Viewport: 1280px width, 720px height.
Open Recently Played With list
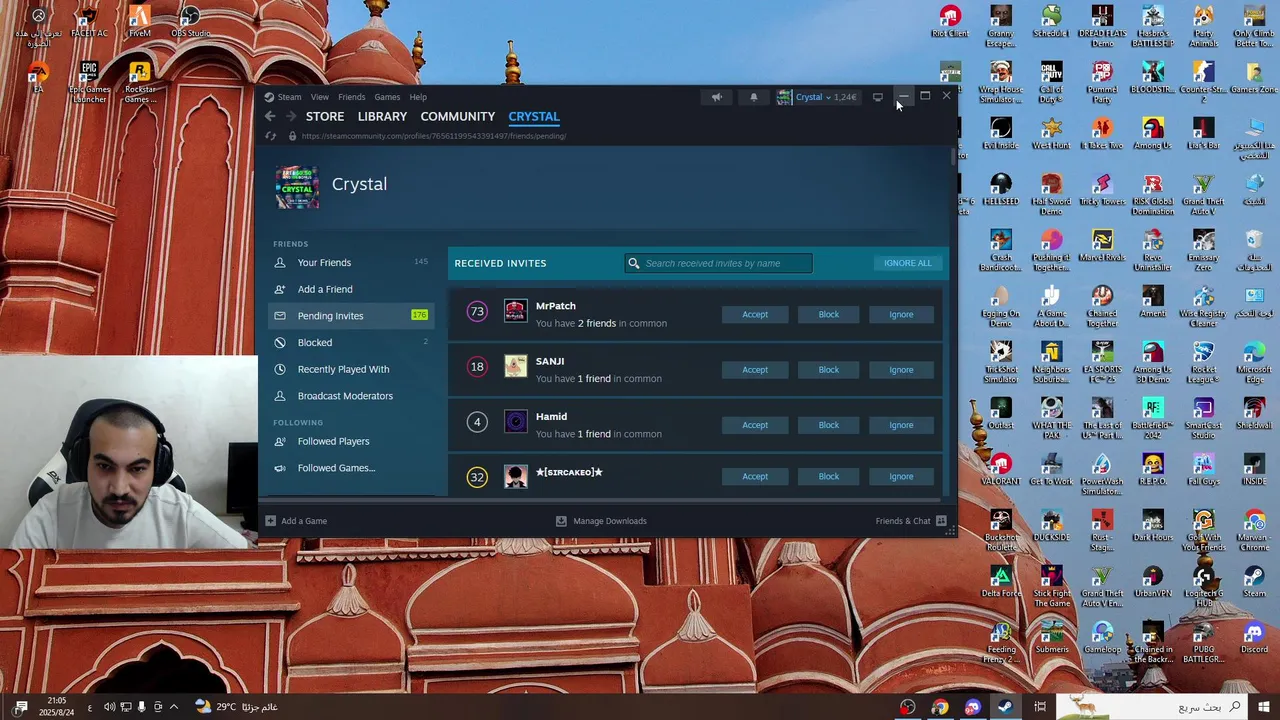click(351, 369)
